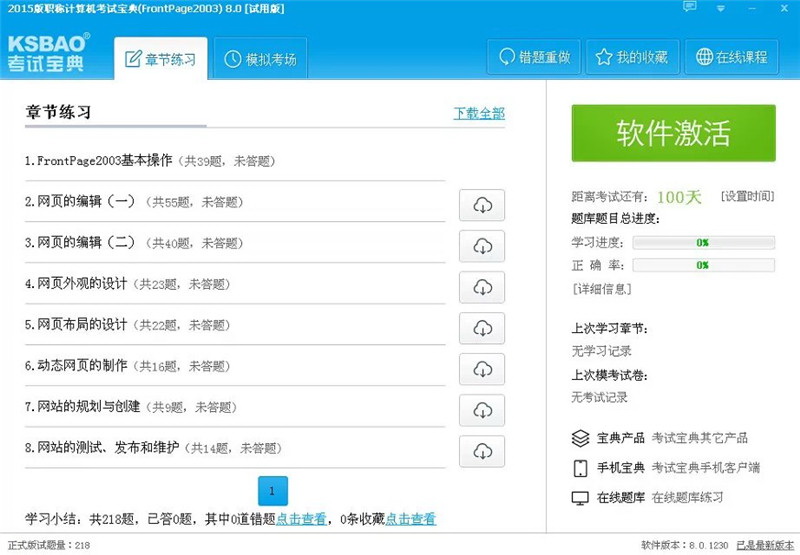Click 软件版本：8.0.1230 in status bar

click(685, 545)
